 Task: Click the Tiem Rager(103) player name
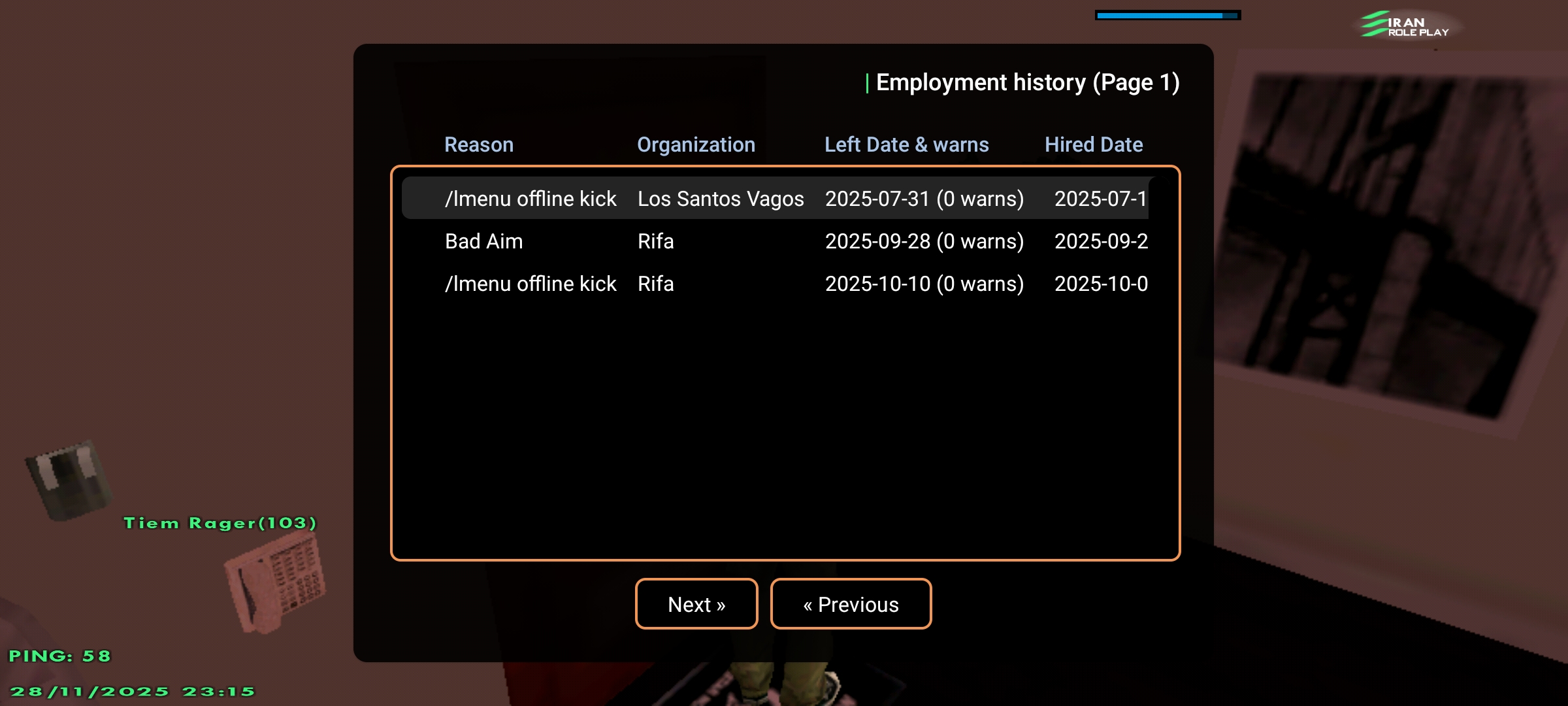point(220,523)
